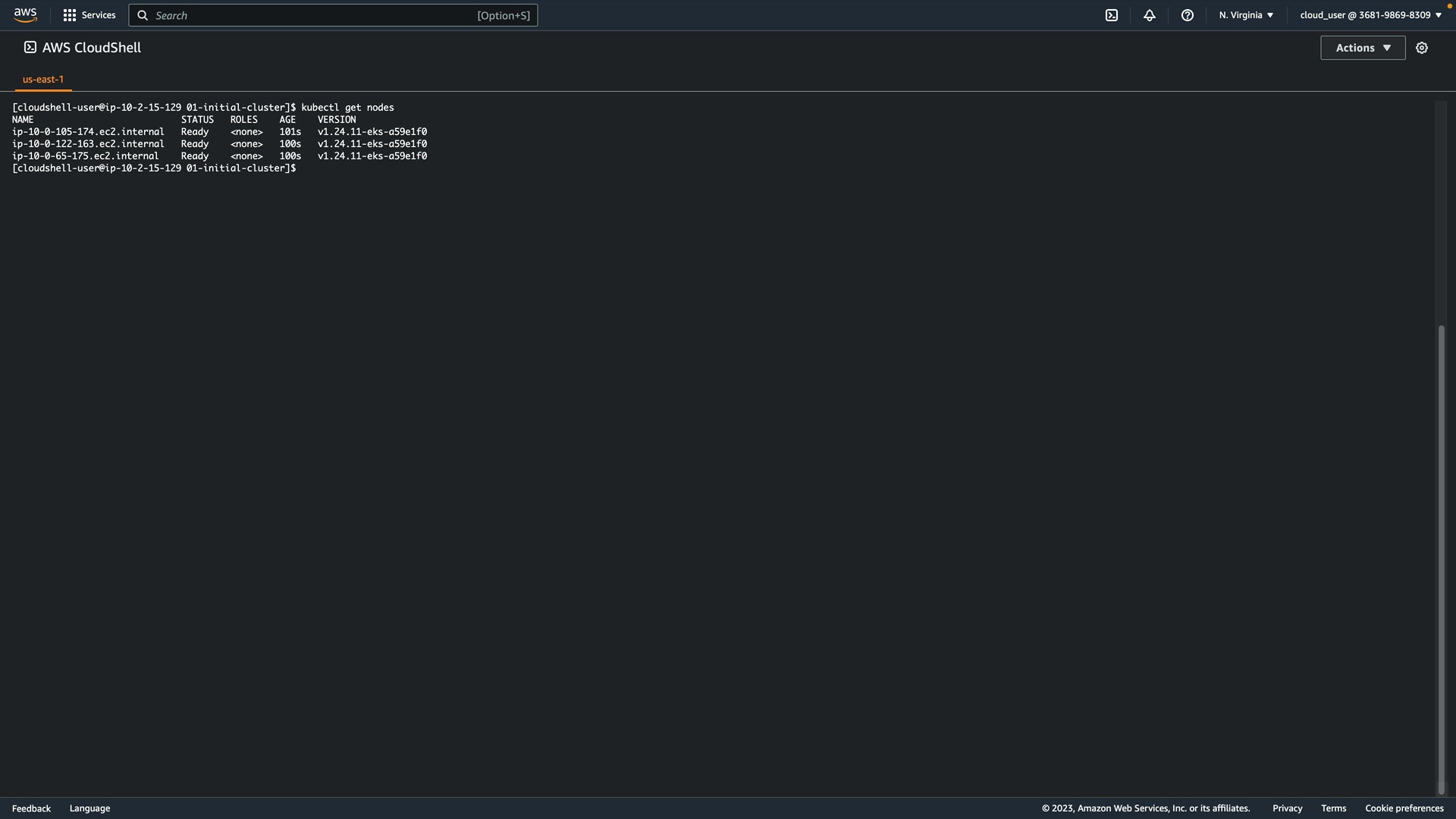This screenshot has width=1456, height=819.
Task: Click the CloudShell icon beside the page title
Action: [30, 47]
